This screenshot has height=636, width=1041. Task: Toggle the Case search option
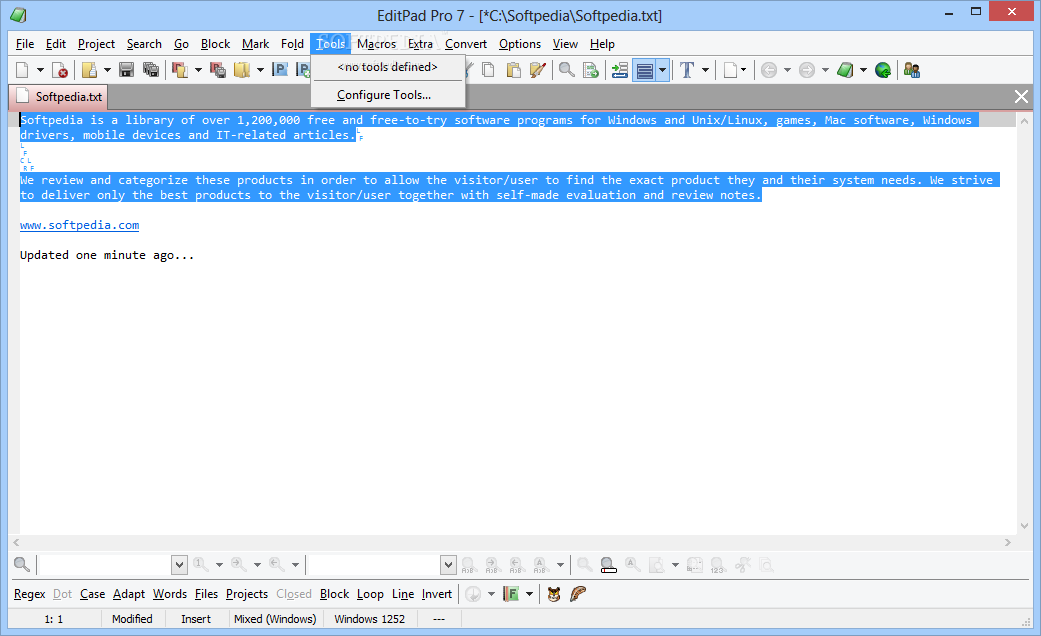92,594
